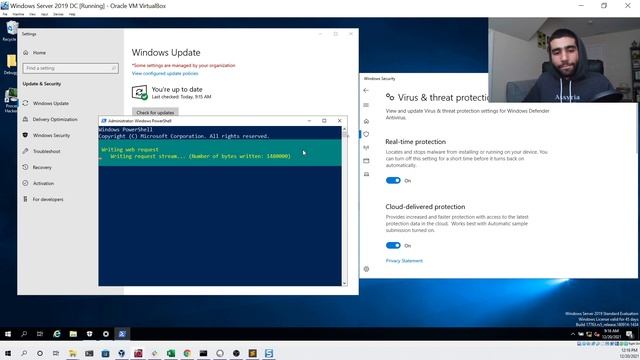
Task: Launch Internet Explorer from guest taskbar
Action: pyautogui.click(x=57, y=334)
